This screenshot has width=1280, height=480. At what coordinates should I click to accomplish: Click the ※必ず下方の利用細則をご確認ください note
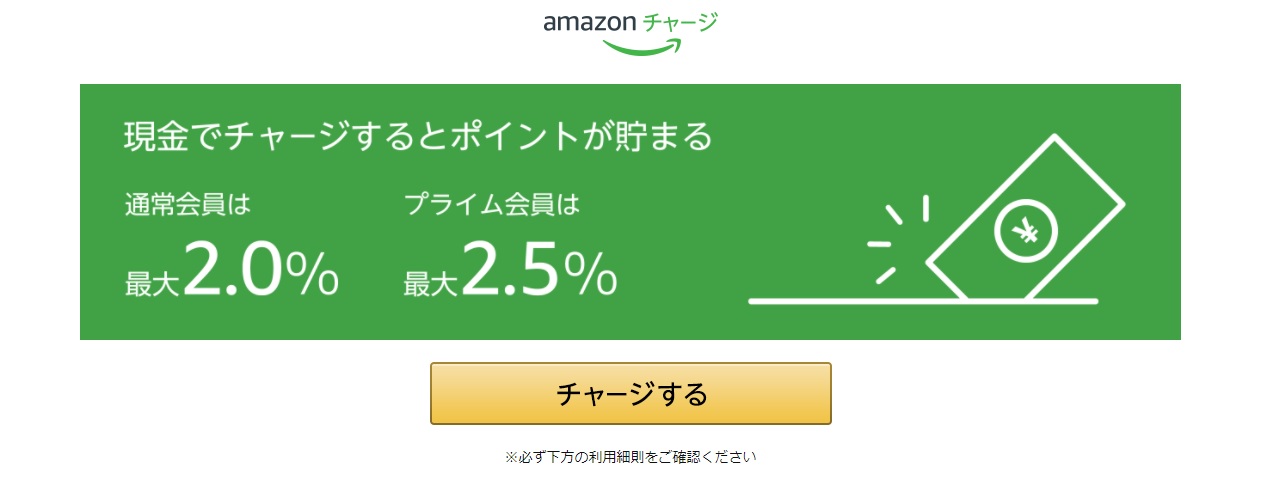pos(631,457)
